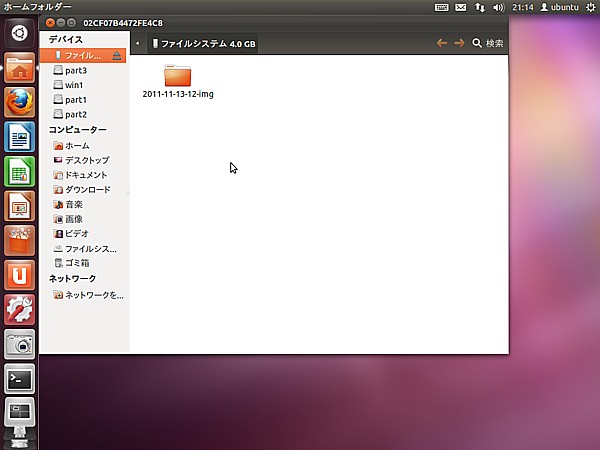Viewport: 600px width, 450px height.
Task: Launch Firefox web browser
Action: [19, 102]
